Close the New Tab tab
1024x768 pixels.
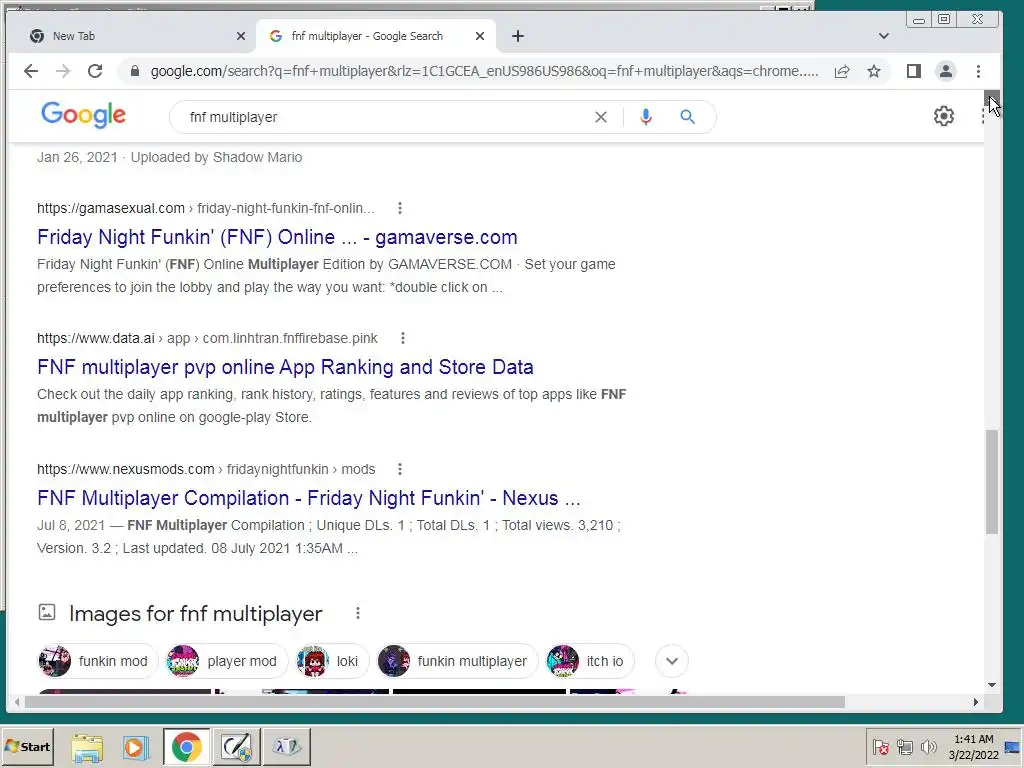(x=240, y=36)
